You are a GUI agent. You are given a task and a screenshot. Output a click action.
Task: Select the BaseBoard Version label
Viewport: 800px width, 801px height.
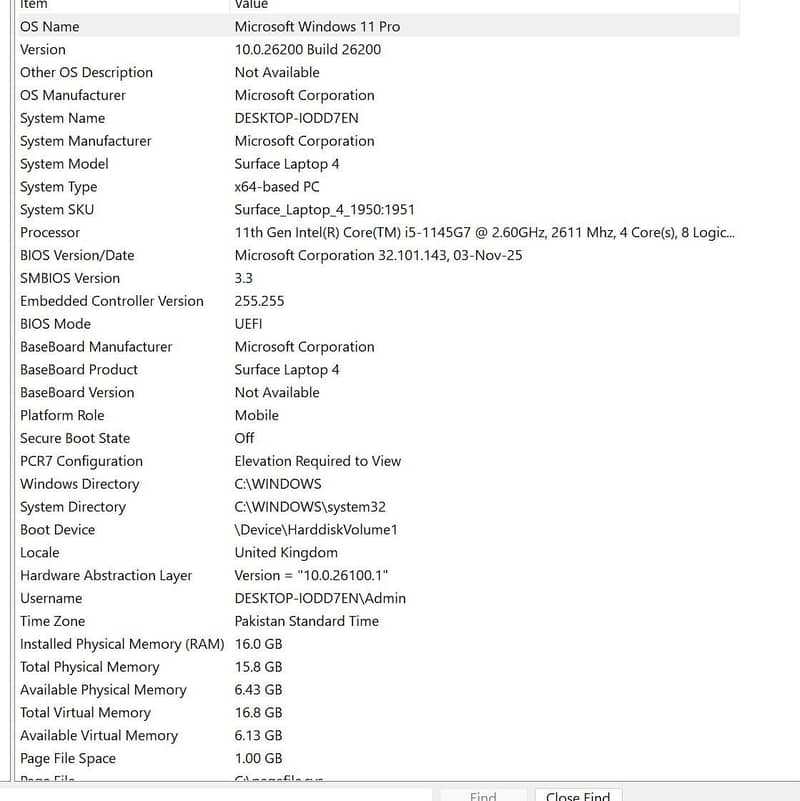(x=77, y=393)
